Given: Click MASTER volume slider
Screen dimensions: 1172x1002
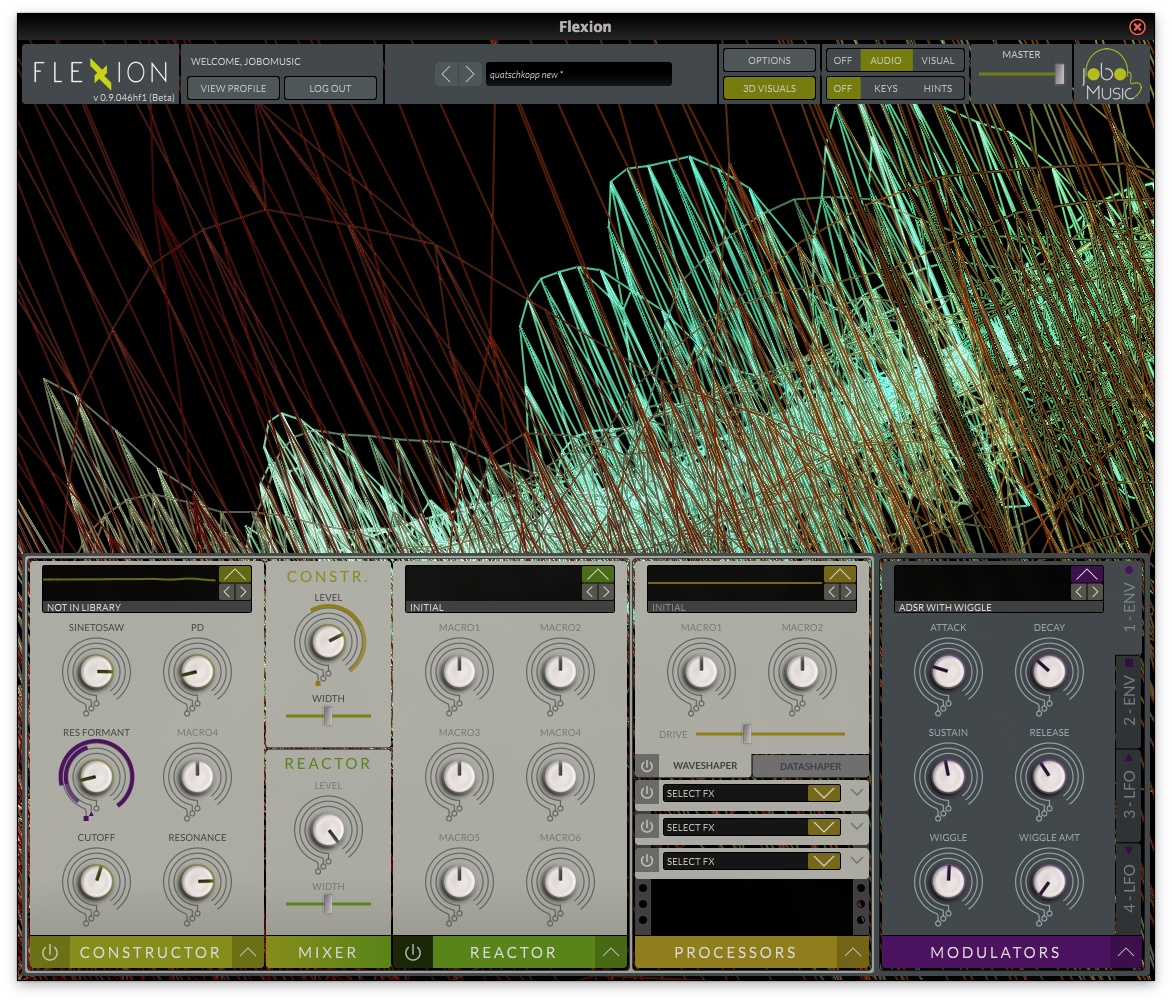Looking at the screenshot, I should 1021,73.
